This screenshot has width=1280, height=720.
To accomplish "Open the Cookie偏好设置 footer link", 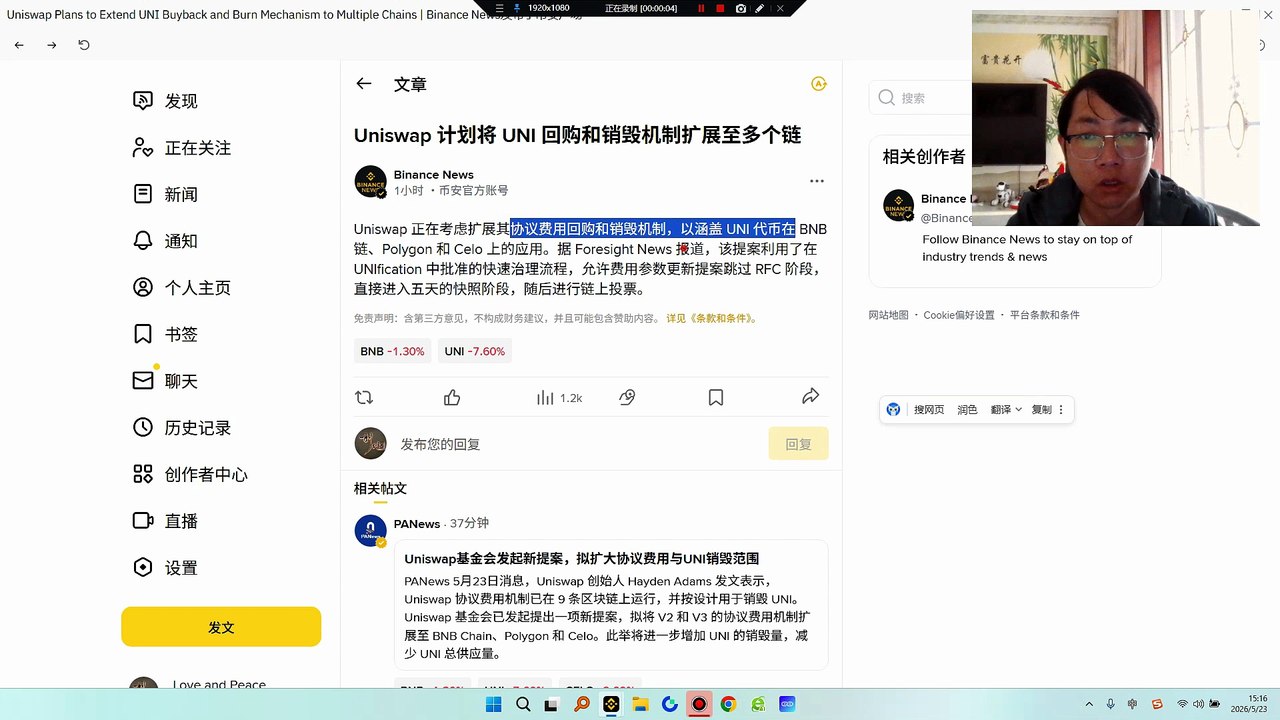I will (959, 315).
